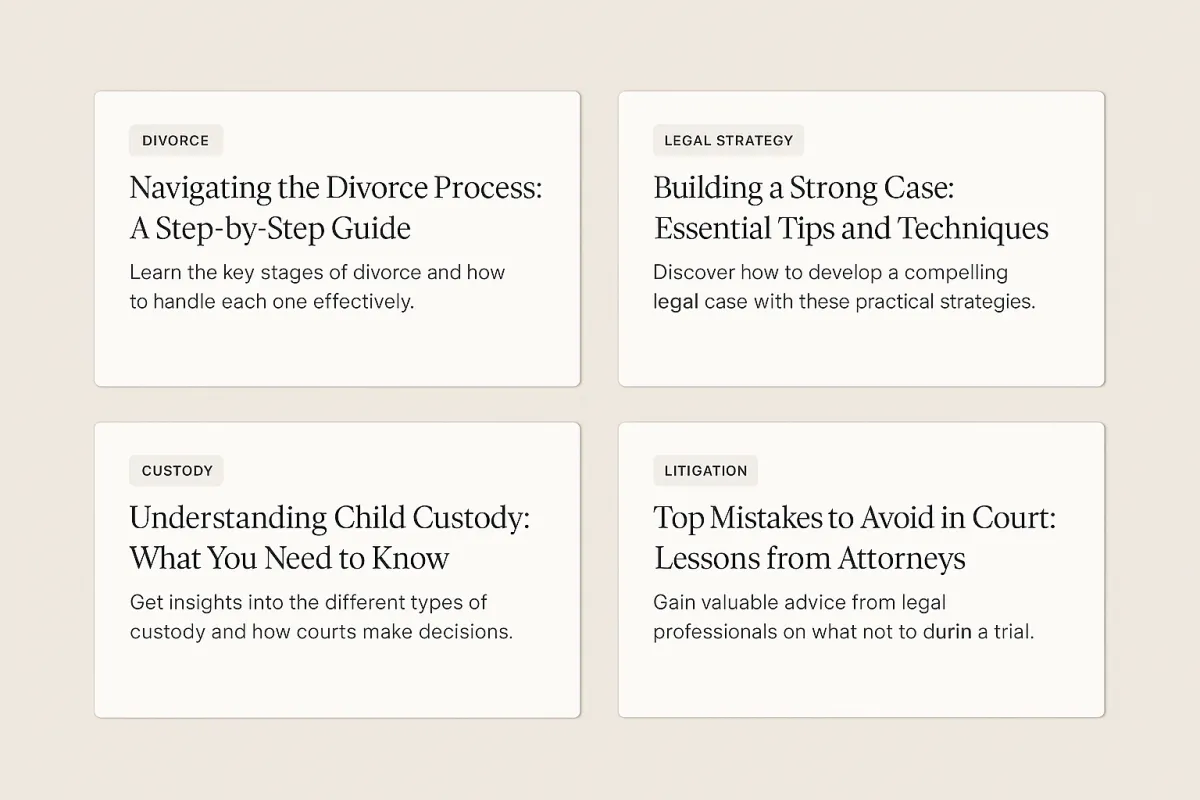The width and height of the screenshot is (1200, 800).
Task: Click 'A Step-by-Step Guide' heading line
Action: 270,228
